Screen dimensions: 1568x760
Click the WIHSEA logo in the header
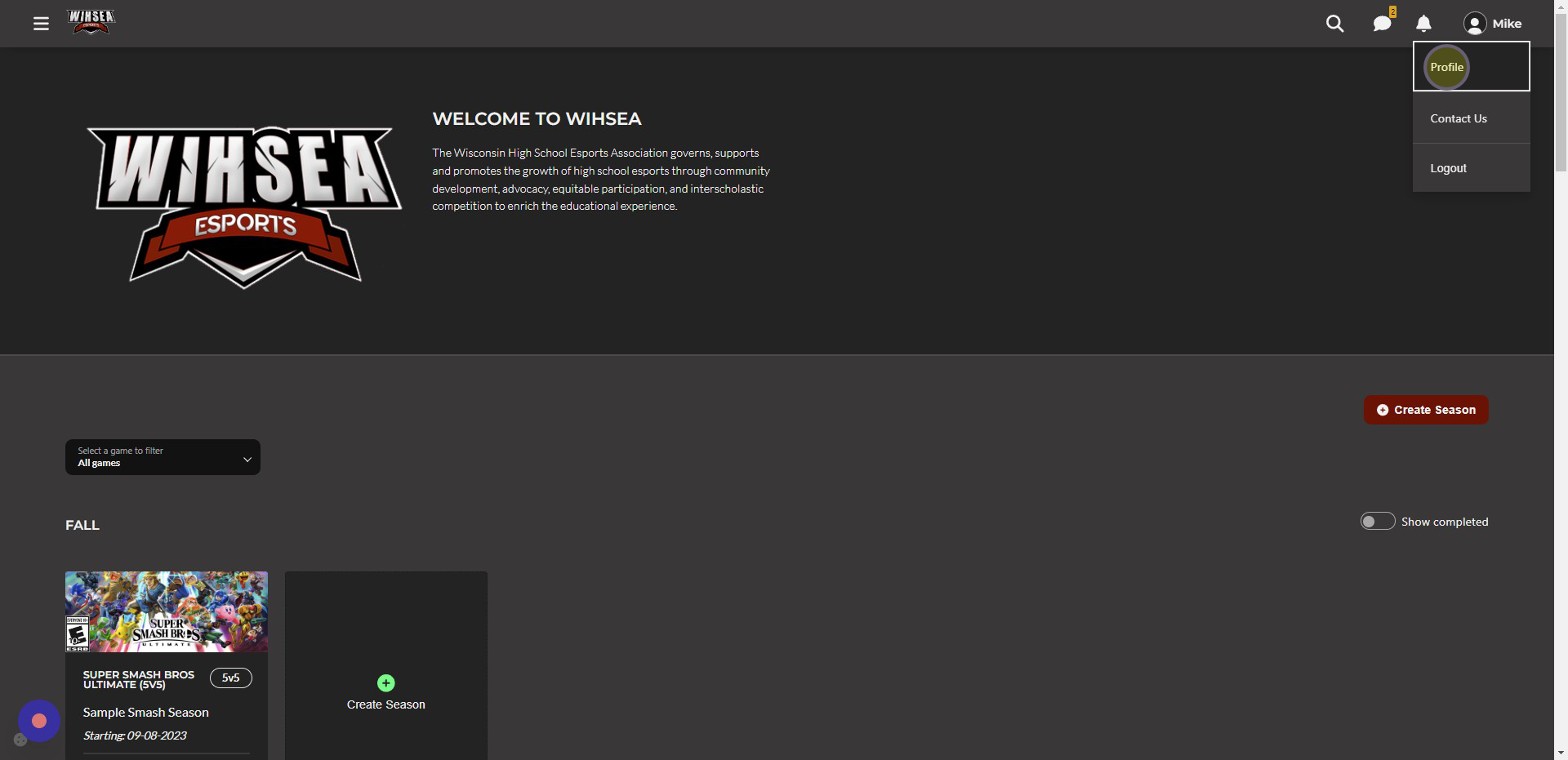pos(91,22)
